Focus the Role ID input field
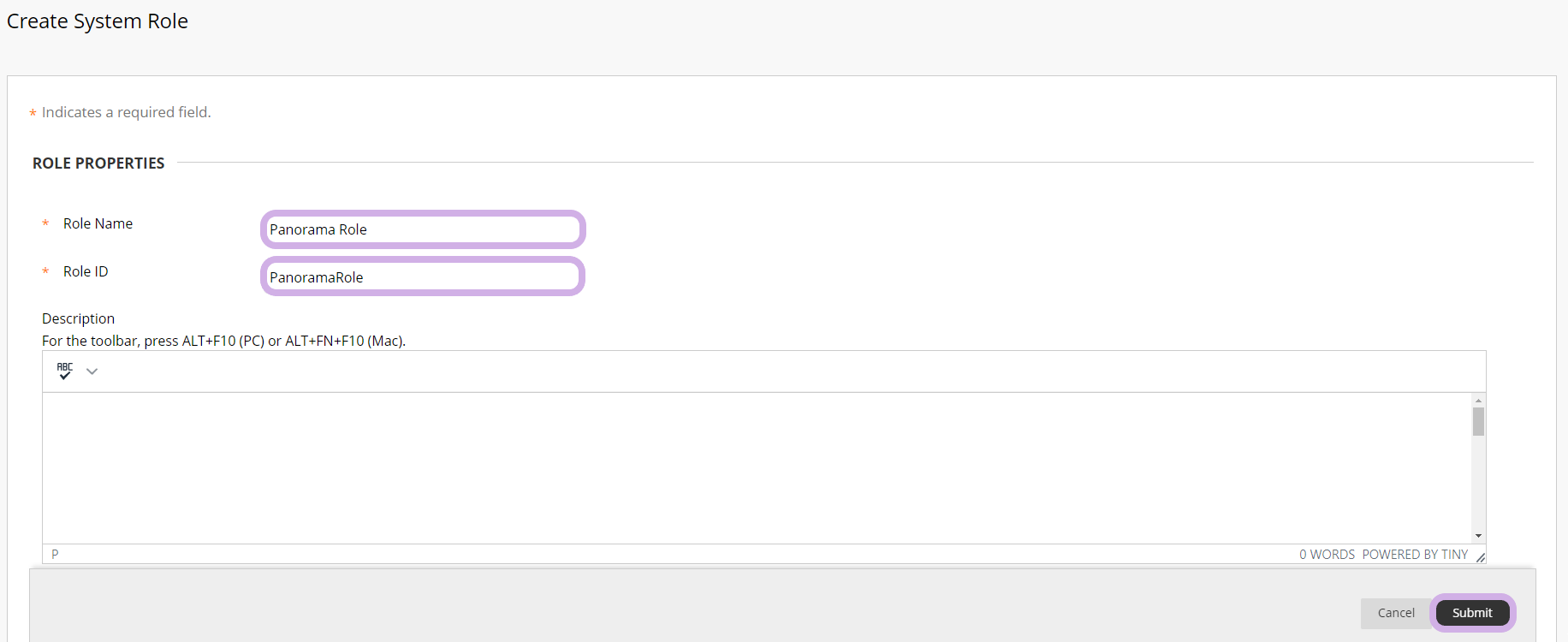Image resolution: width=1568 pixels, height=642 pixels. pyautogui.click(x=423, y=277)
